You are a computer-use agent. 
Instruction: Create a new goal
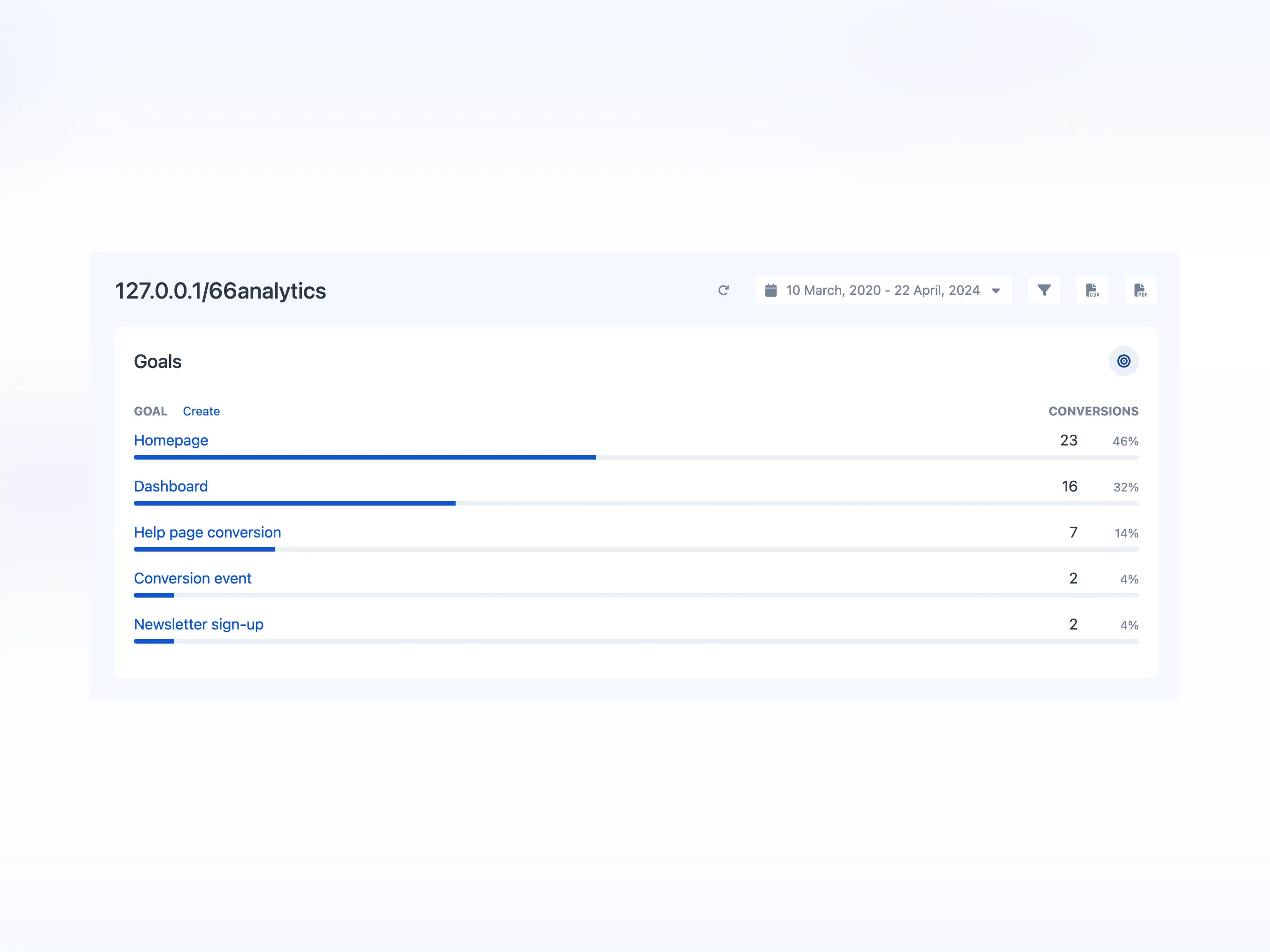pos(201,411)
